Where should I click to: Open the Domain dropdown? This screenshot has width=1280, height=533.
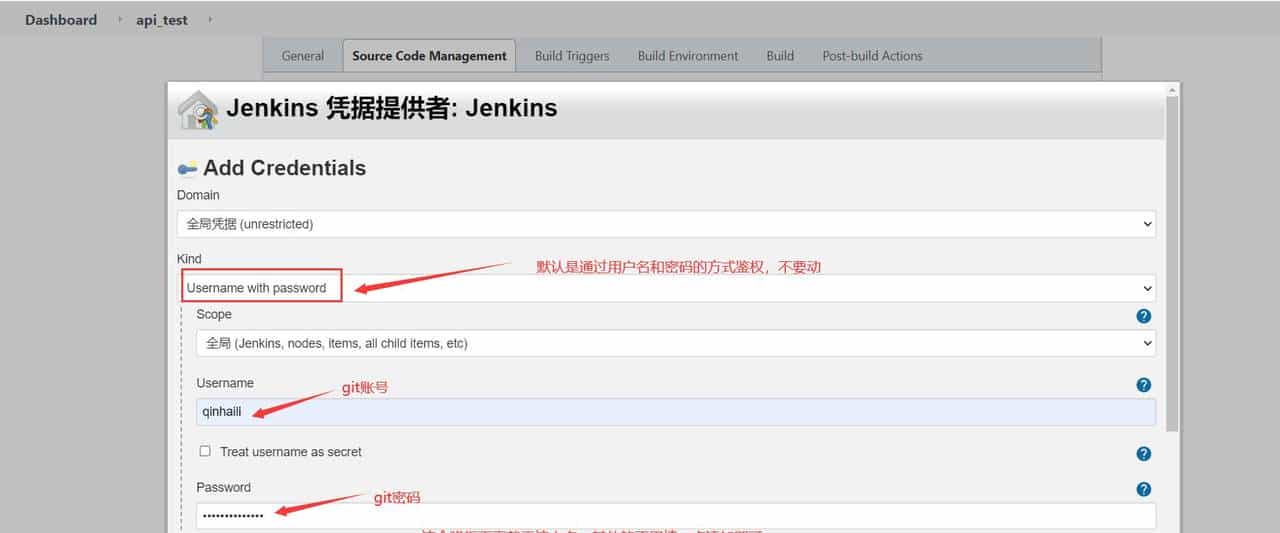tap(666, 224)
